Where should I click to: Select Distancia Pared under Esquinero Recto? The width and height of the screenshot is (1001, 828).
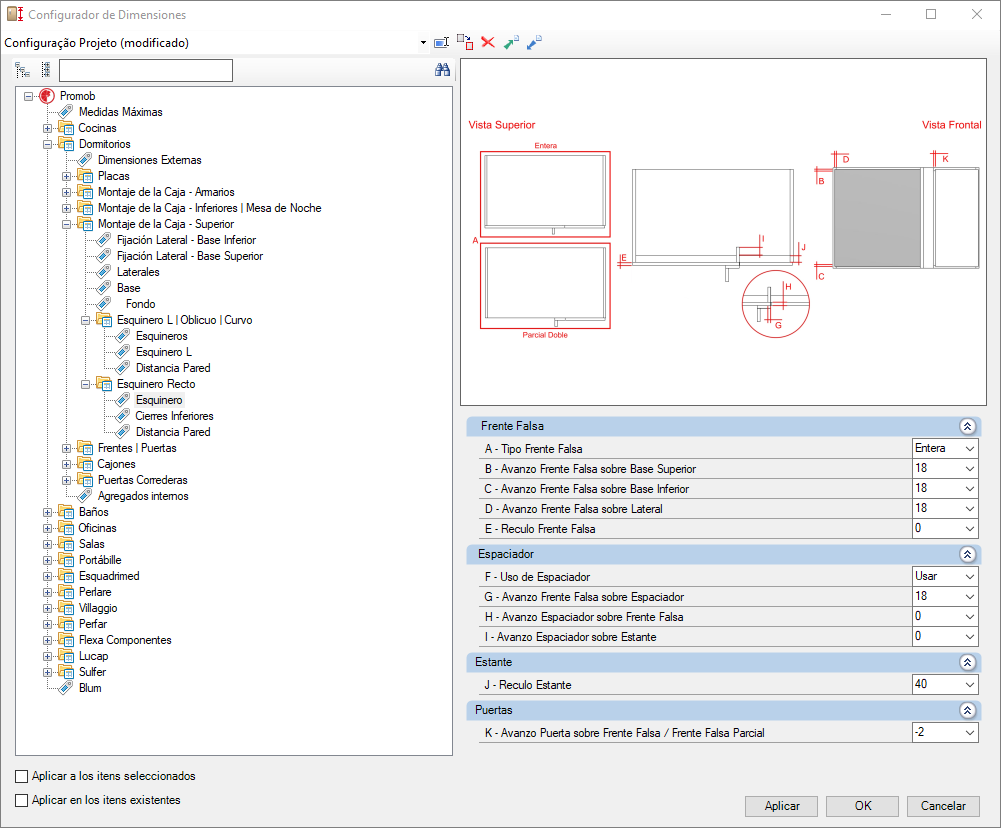[173, 432]
